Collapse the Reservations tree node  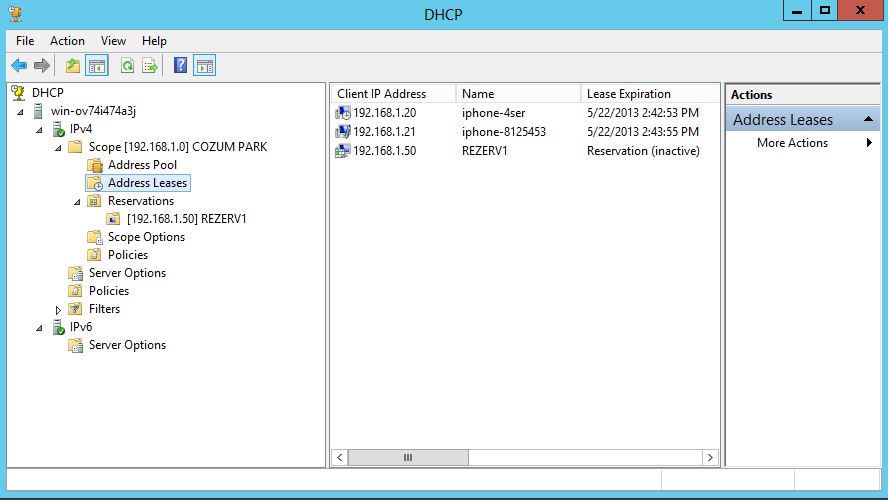[77, 201]
